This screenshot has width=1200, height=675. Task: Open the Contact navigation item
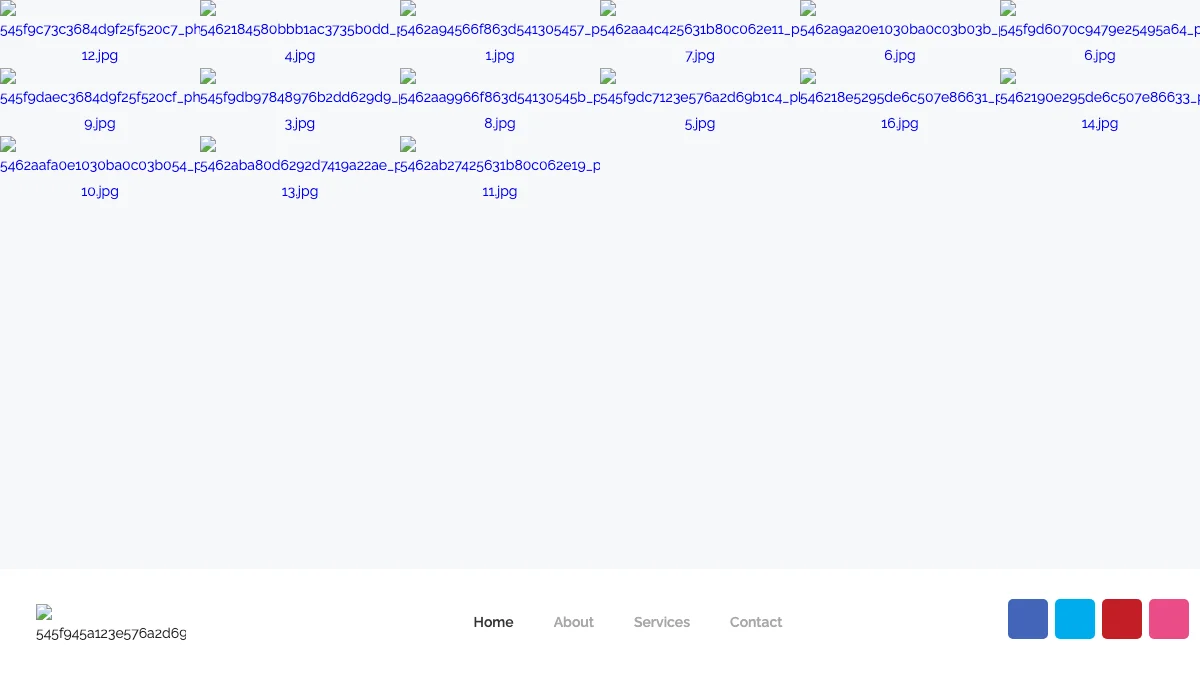756,622
